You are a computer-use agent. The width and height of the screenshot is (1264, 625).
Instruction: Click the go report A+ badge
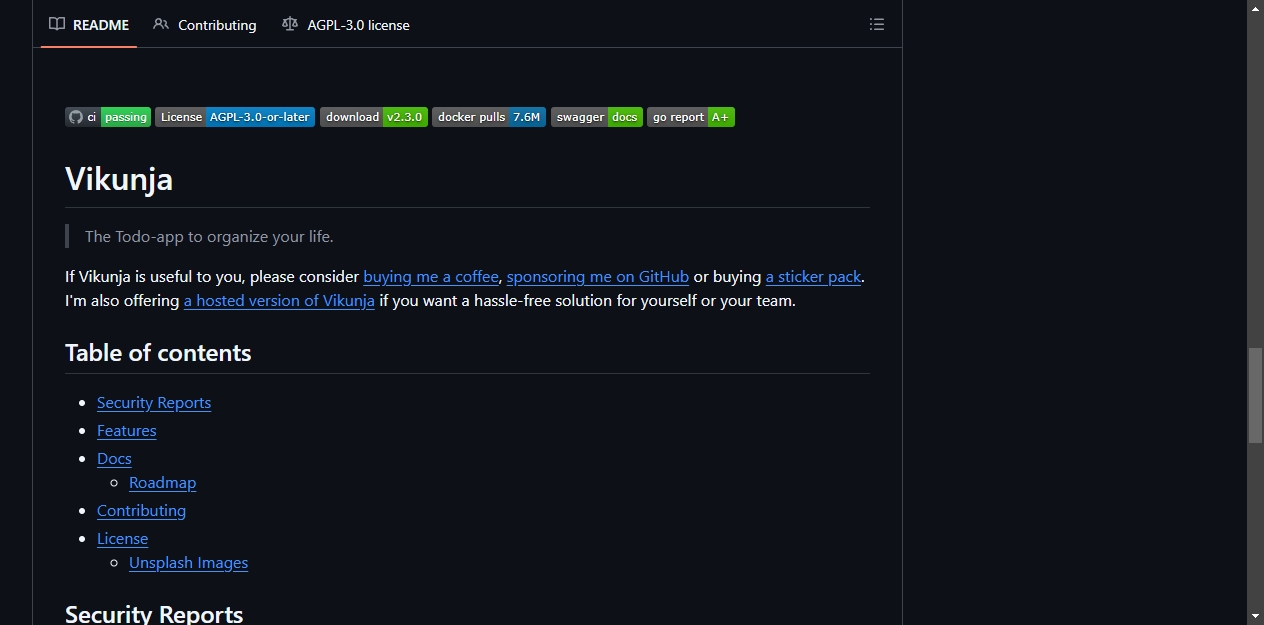(x=691, y=117)
